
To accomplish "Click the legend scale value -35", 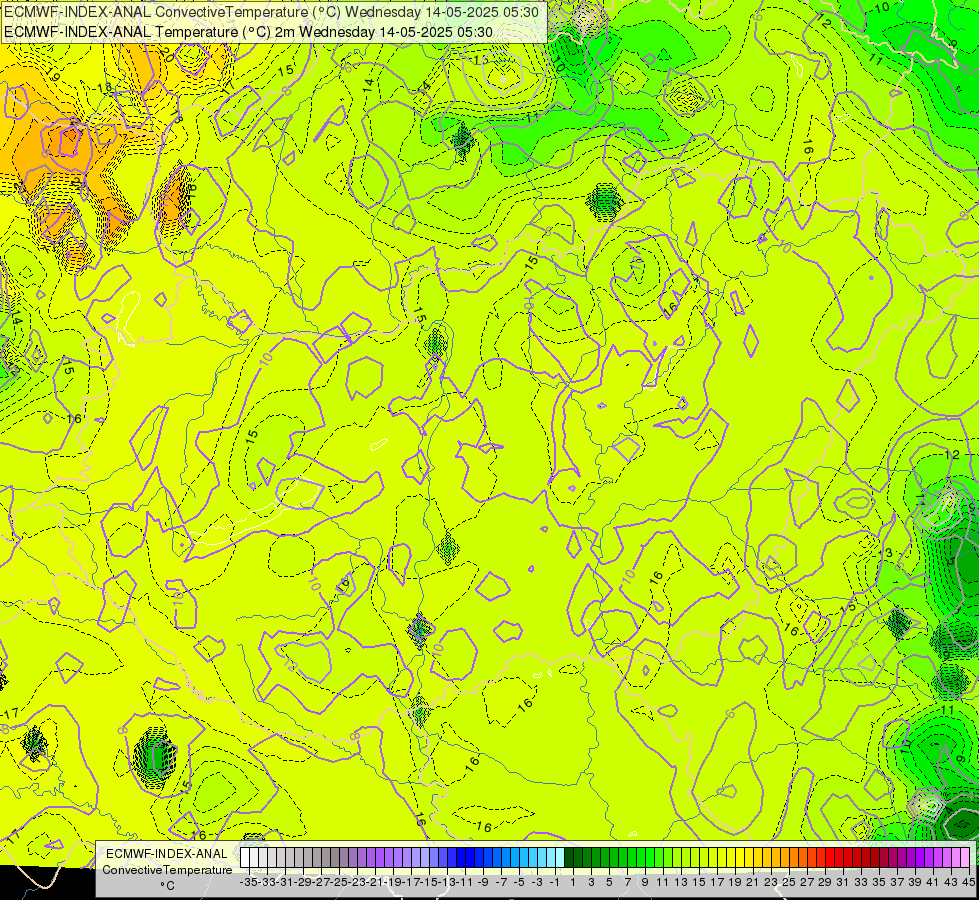I will (x=248, y=882).
